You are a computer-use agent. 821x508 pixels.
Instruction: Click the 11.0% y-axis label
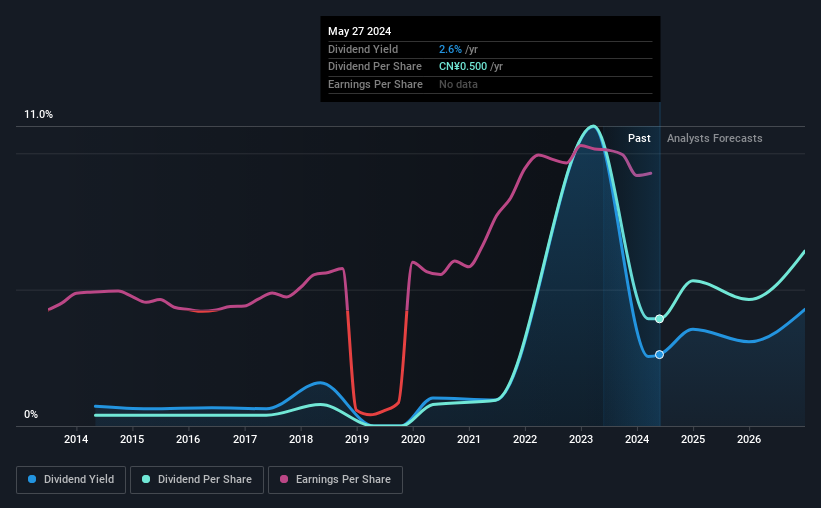tap(38, 115)
